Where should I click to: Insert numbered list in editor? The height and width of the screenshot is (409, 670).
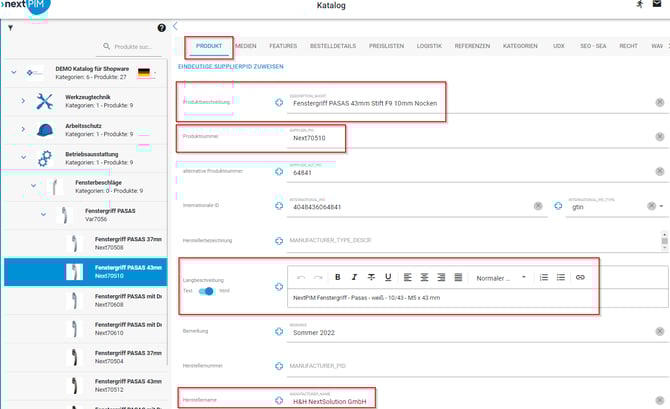544,277
